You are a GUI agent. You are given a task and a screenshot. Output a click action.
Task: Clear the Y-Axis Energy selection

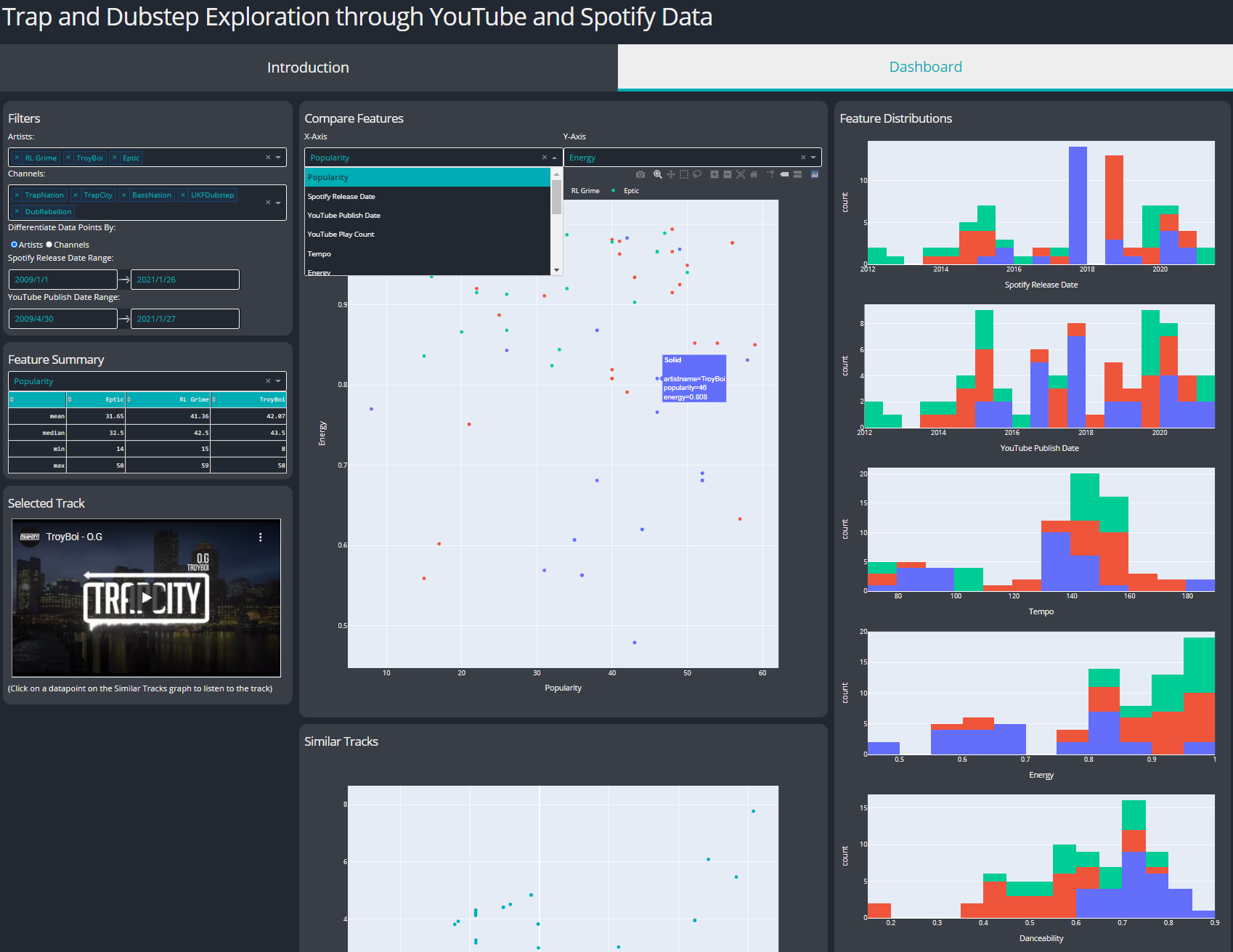click(x=803, y=158)
